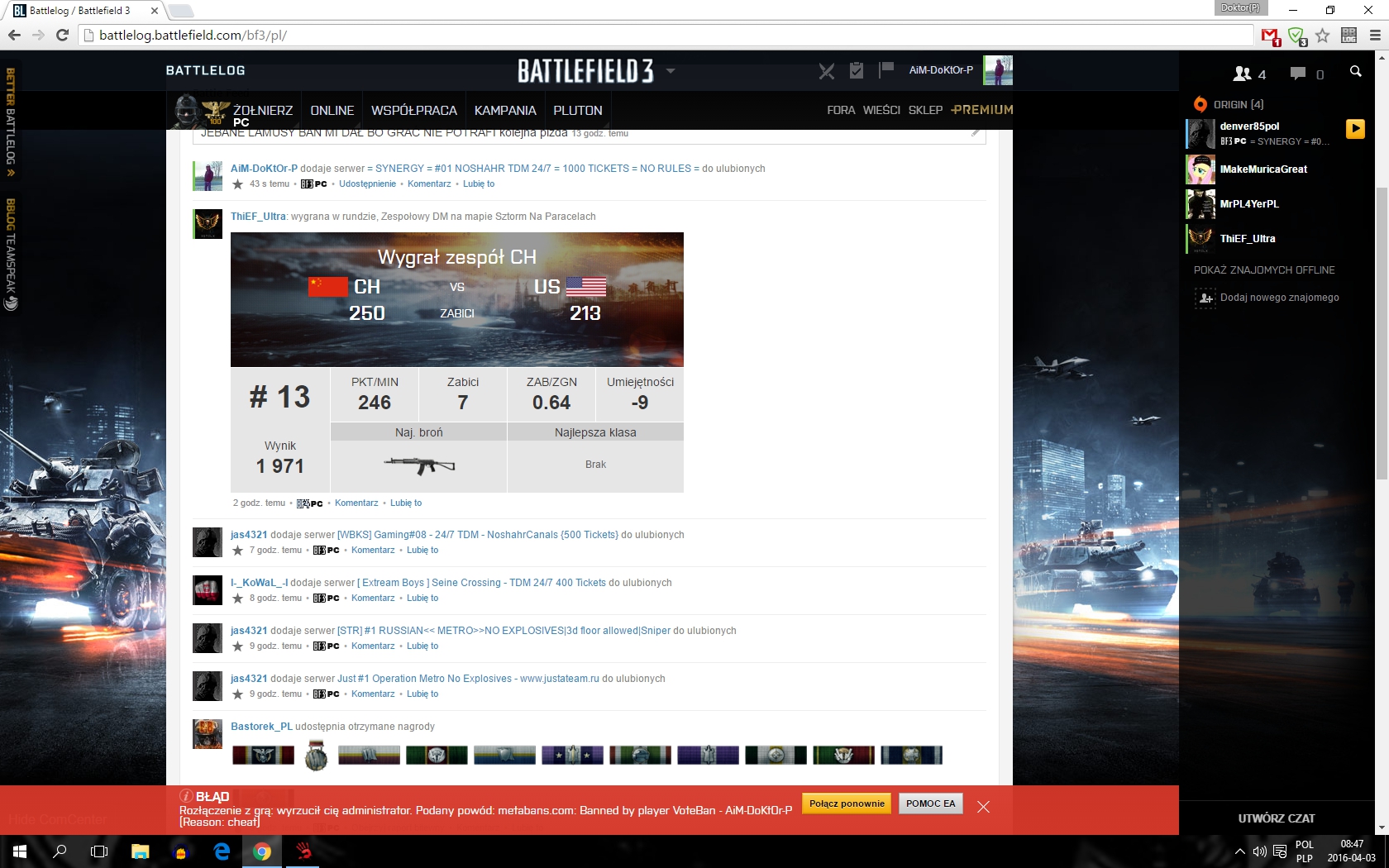Open the PLUTON menu item
Image resolution: width=1389 pixels, height=868 pixels.
pos(577,111)
